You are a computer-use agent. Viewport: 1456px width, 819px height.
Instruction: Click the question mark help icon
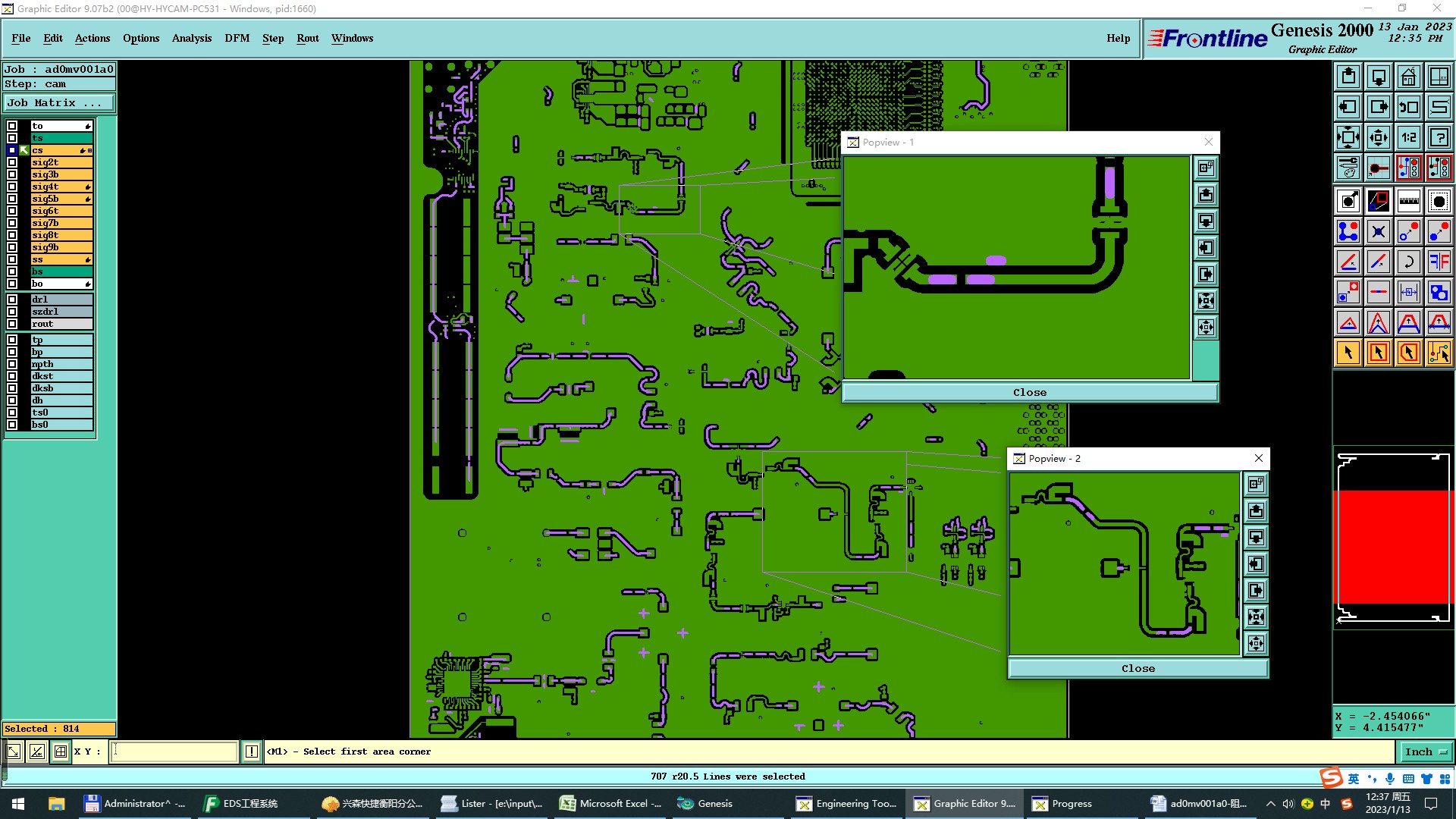point(1439,137)
